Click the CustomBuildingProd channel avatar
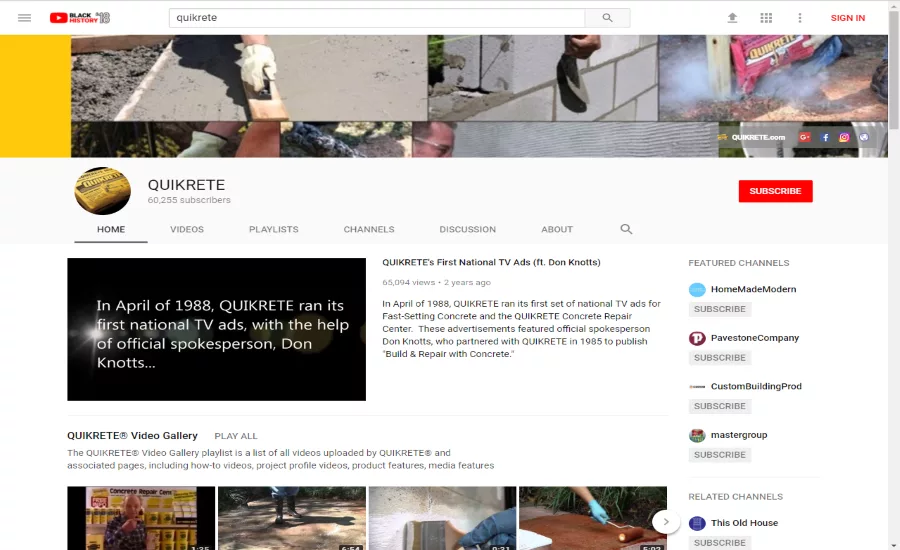Screen dimensions: 900x550 click(x=697, y=386)
